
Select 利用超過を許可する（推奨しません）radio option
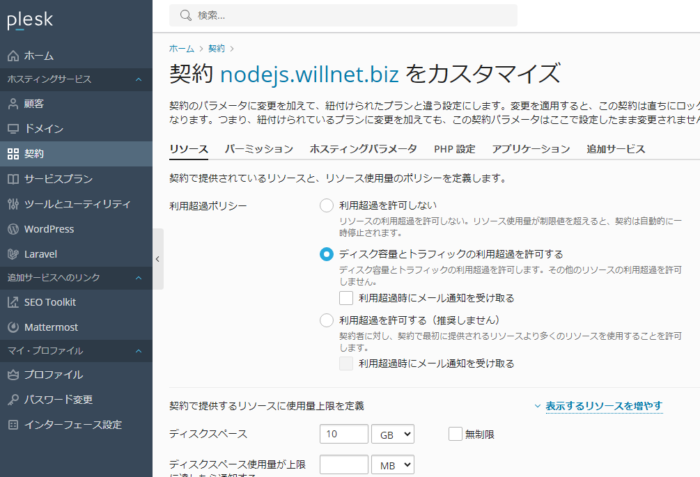coord(326,321)
